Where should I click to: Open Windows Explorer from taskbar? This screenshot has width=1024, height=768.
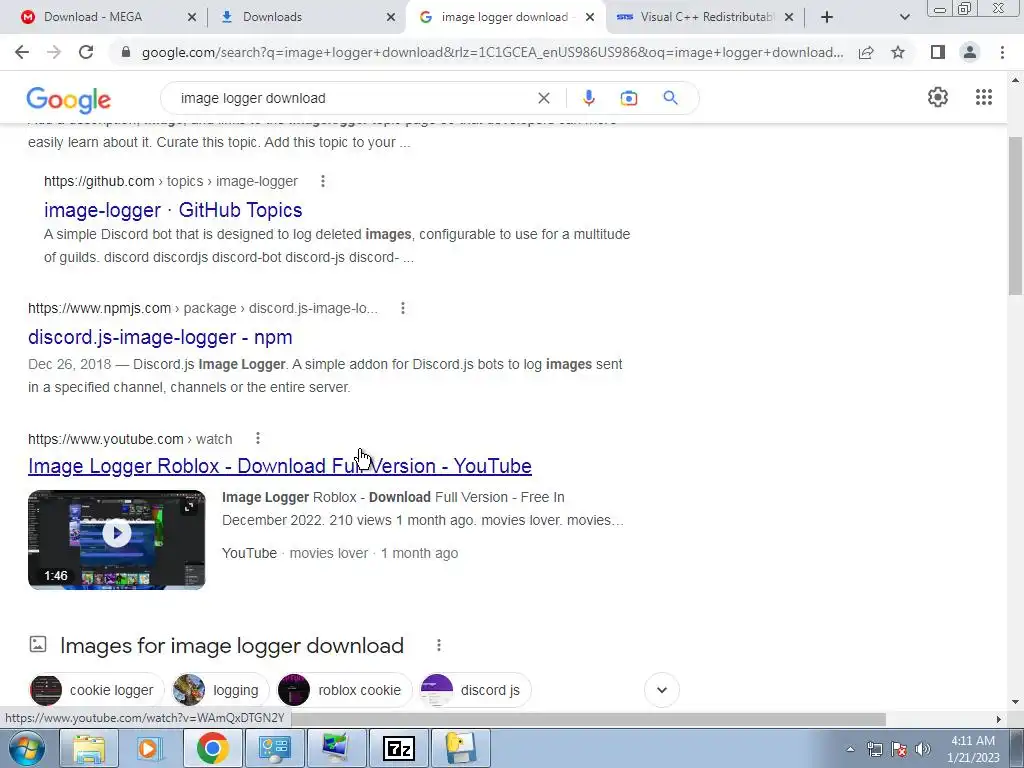(89, 748)
